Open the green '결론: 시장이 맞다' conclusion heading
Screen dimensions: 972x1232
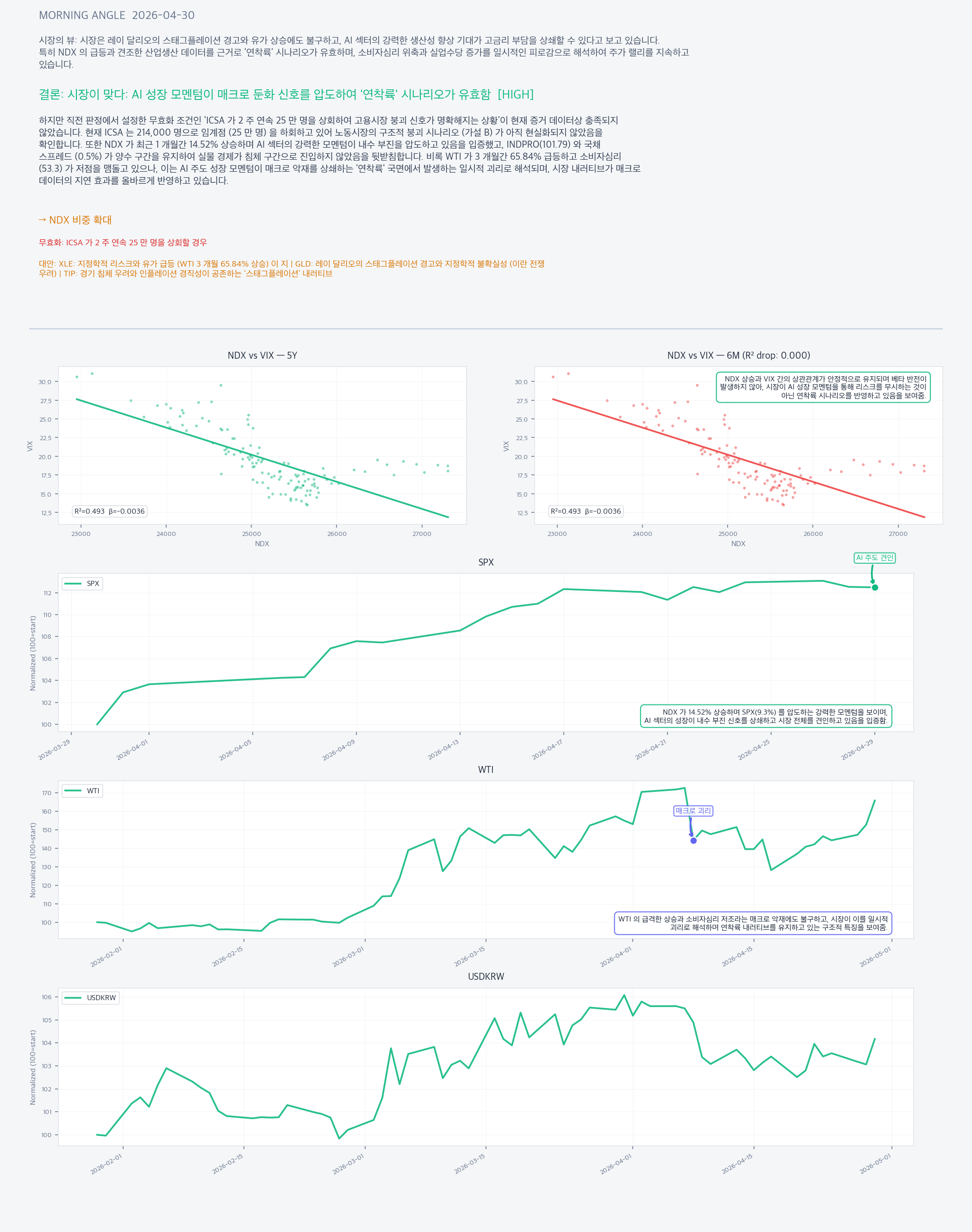286,94
